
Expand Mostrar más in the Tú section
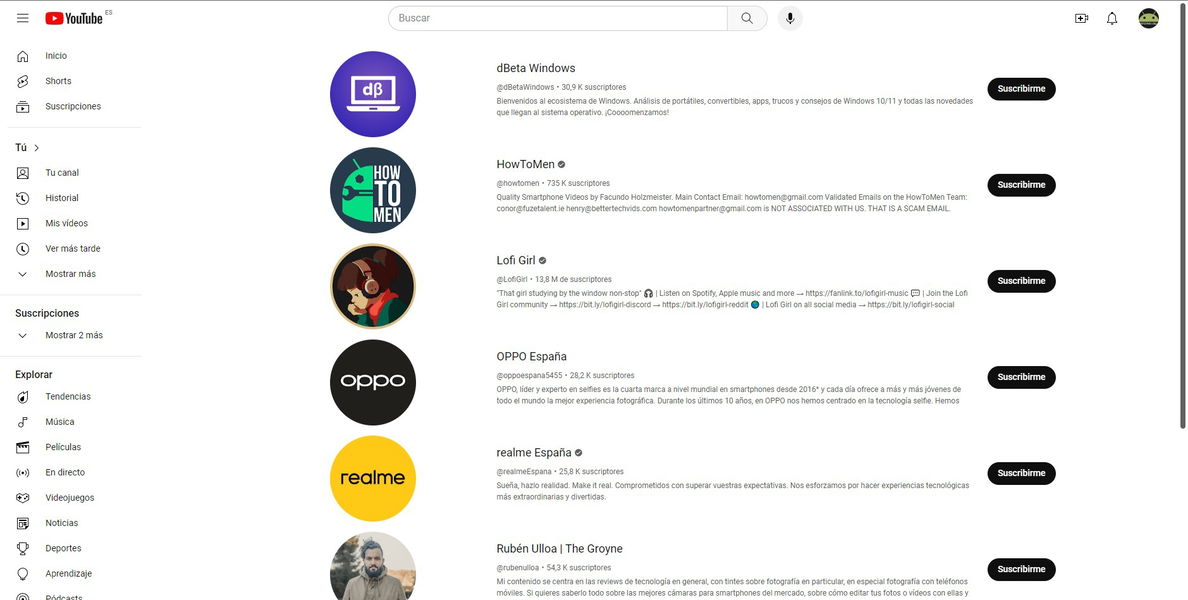(70, 274)
